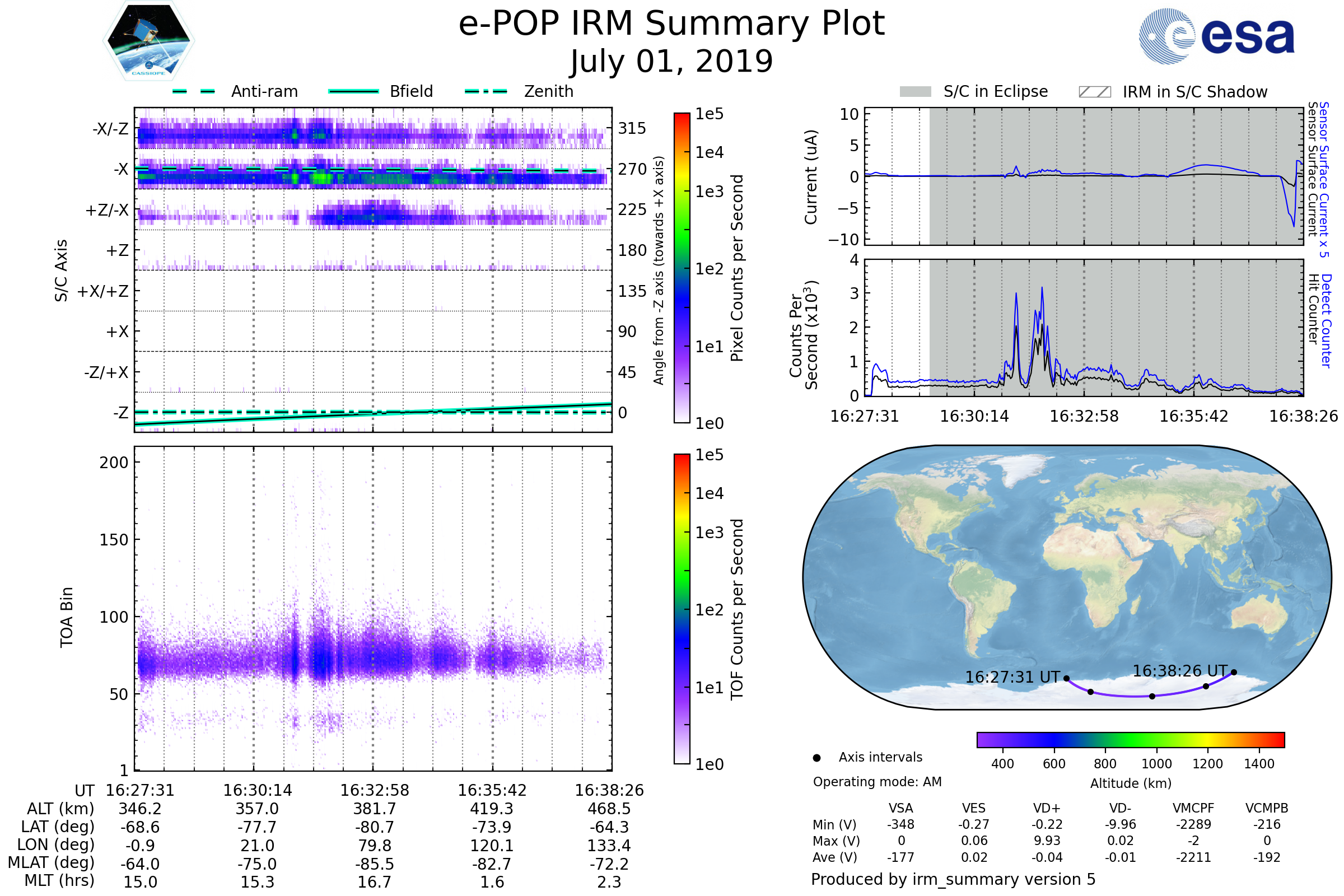Click the July 01, 2019 date subtitle
The image size is (1344, 896).
click(x=671, y=62)
